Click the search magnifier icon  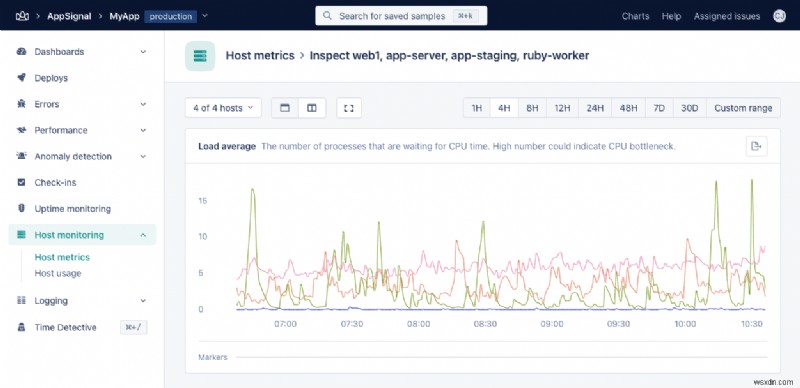(328, 16)
